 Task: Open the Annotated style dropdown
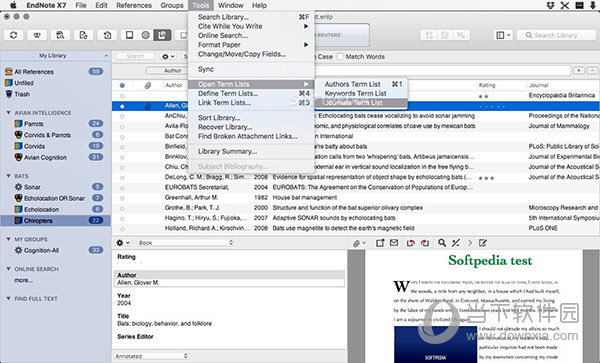(151, 356)
